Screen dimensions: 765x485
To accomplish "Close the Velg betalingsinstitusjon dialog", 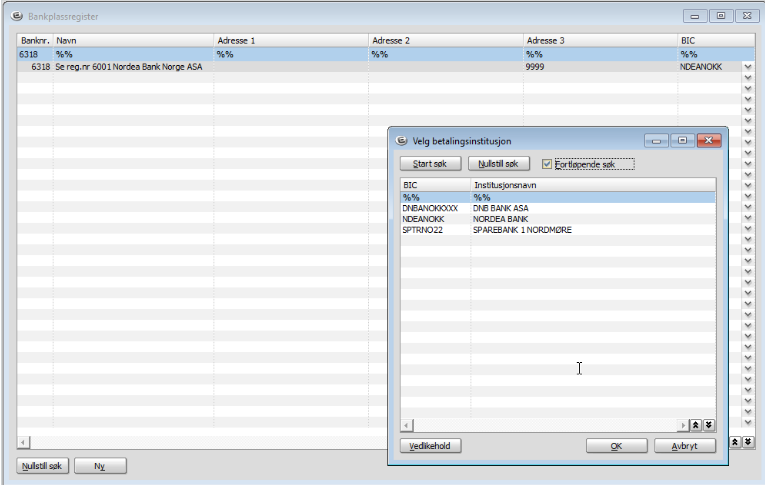I will coord(709,141).
